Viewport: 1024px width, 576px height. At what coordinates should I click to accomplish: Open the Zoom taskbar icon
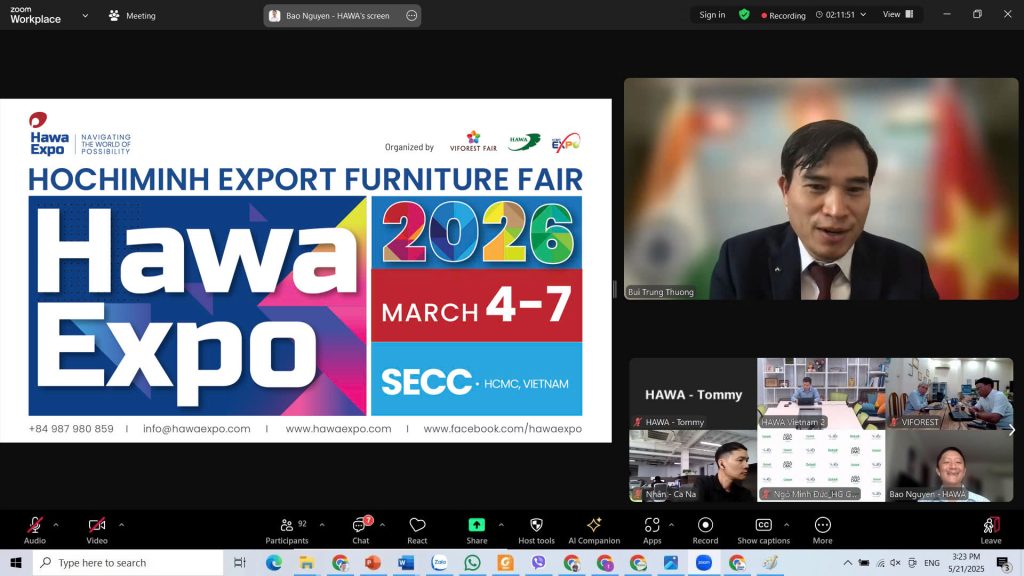(x=703, y=562)
